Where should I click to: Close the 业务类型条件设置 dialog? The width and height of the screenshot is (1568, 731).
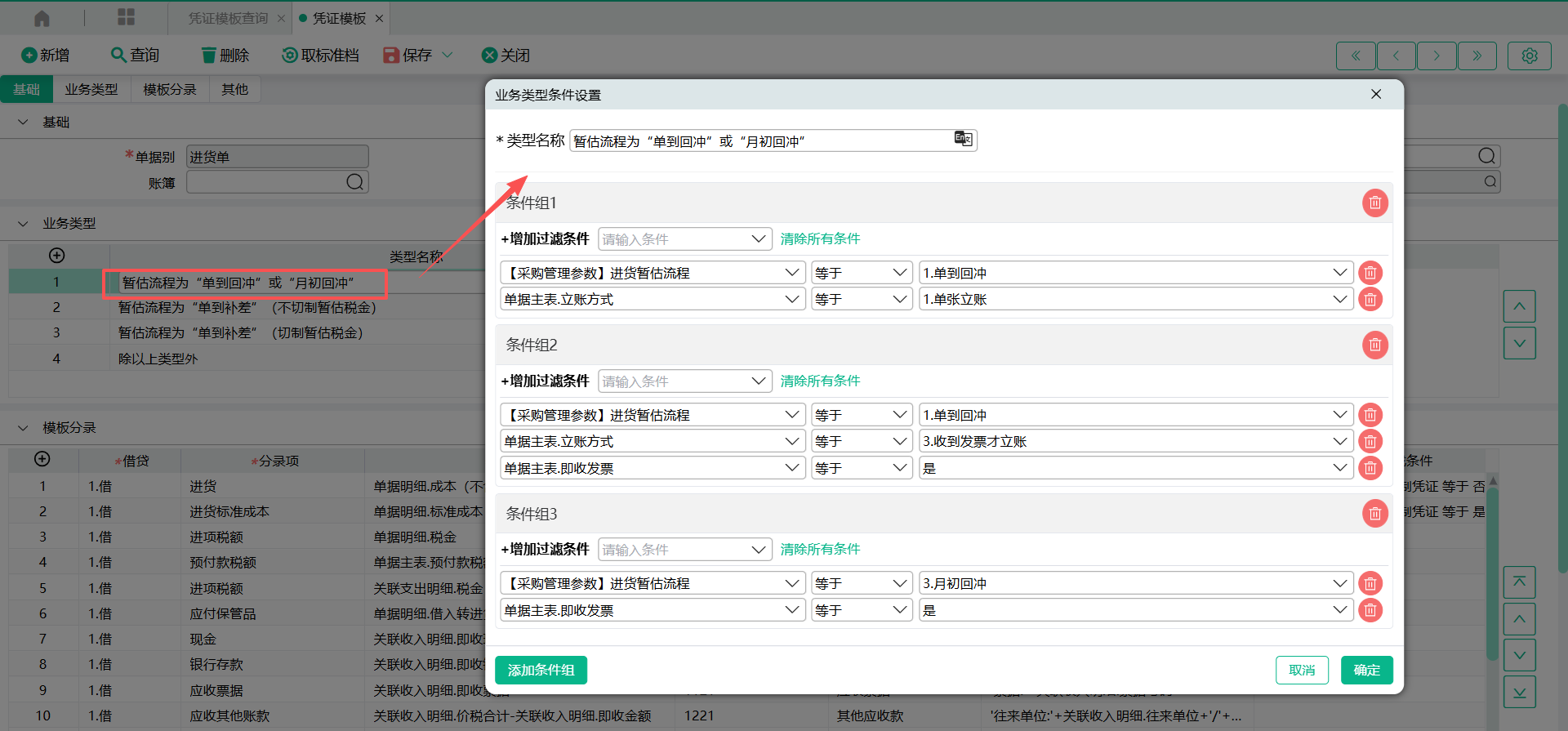point(1376,94)
